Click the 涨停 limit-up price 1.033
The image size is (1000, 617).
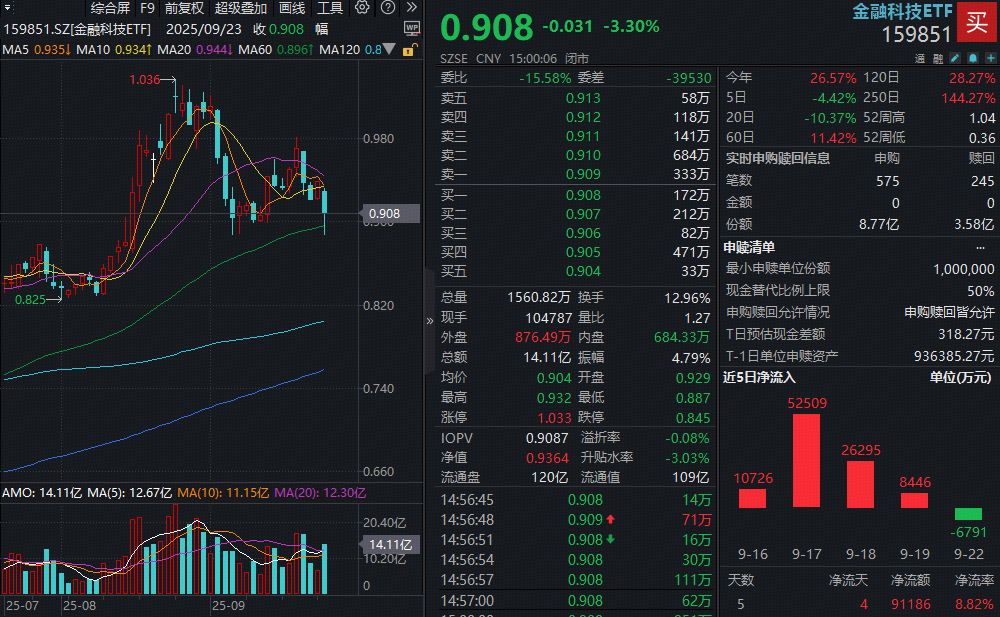554,417
